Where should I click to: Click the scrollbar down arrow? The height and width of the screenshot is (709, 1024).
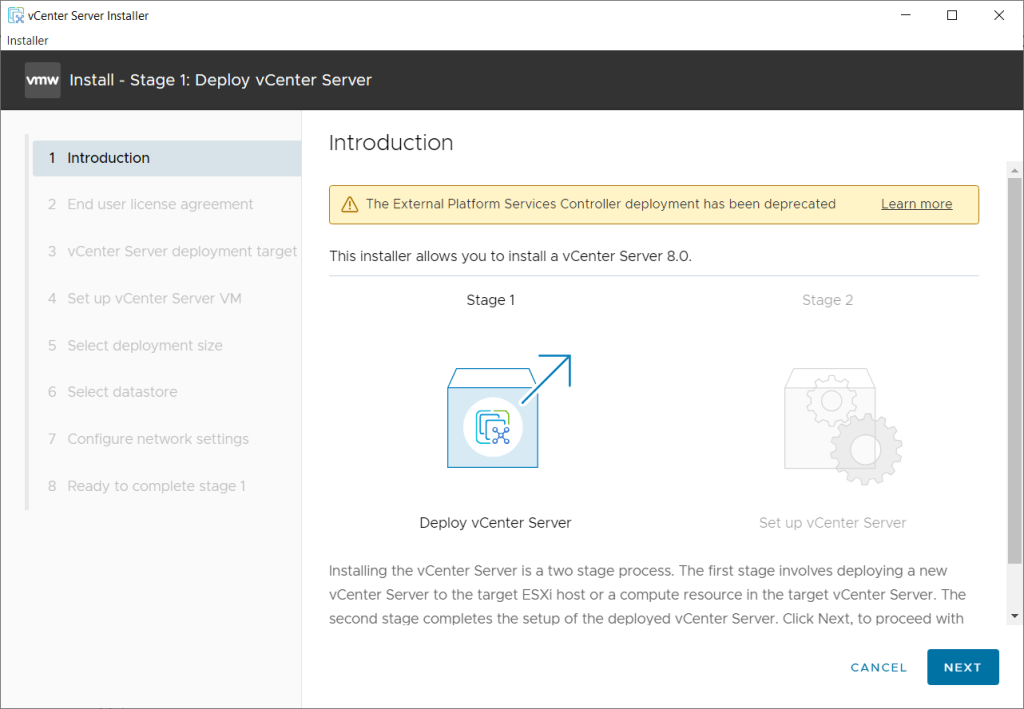(x=1015, y=616)
